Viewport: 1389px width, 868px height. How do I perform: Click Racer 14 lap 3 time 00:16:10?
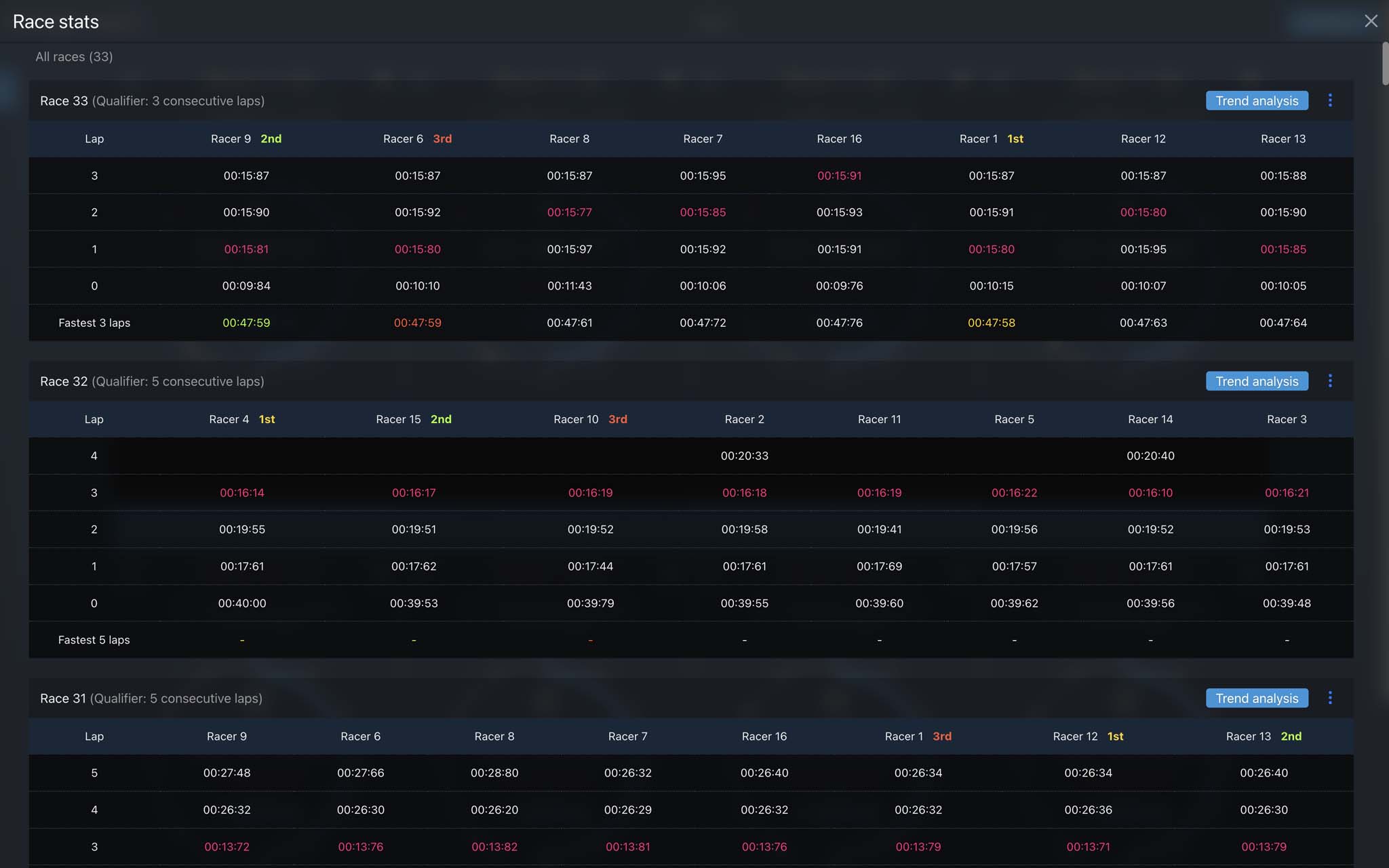point(1150,493)
